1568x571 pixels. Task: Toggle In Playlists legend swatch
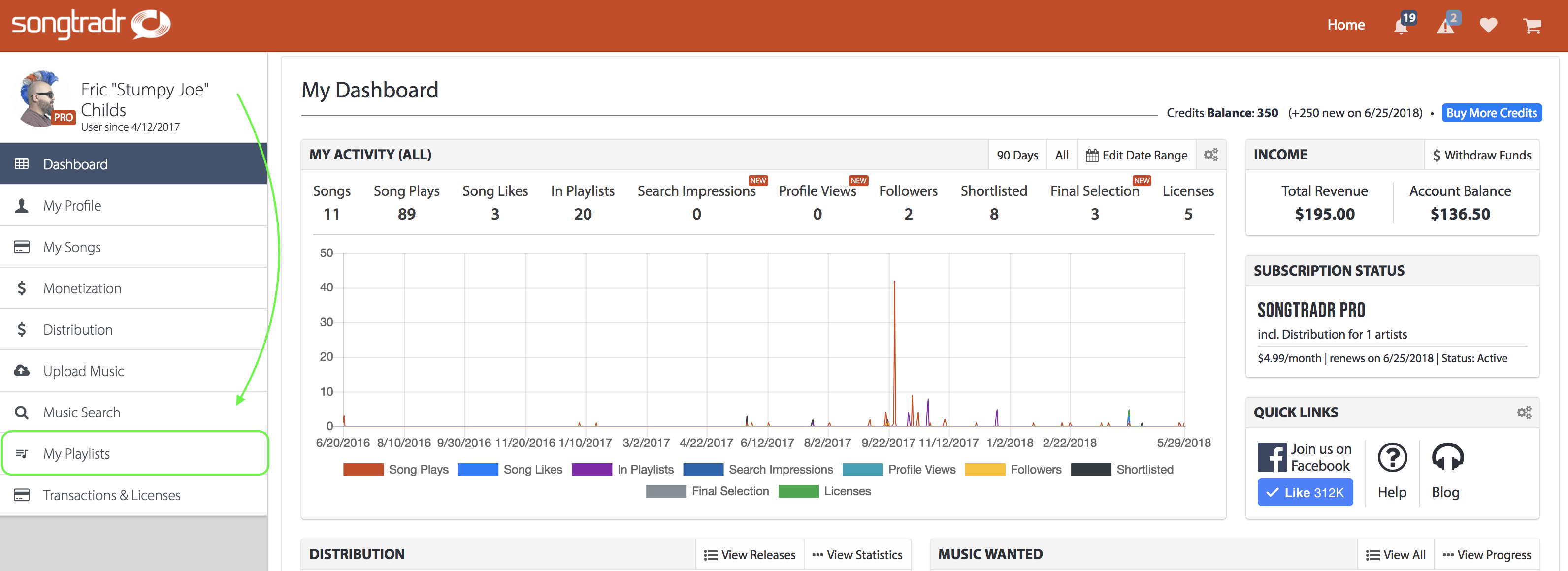coord(591,469)
